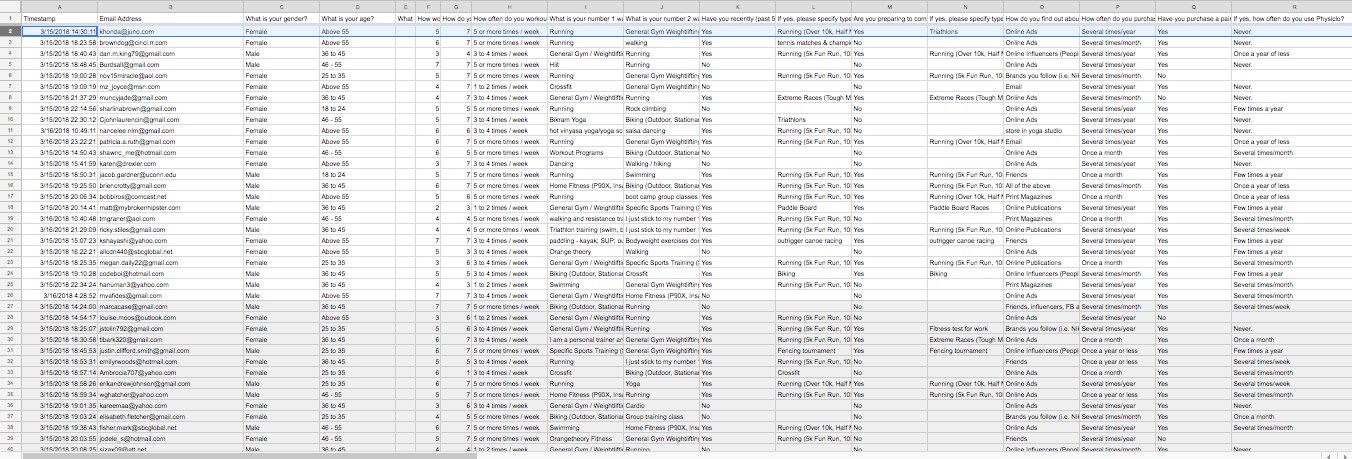1352x459 pixels.
Task: Click 'Hiit' workout cell
Action: pyautogui.click(x=584, y=65)
